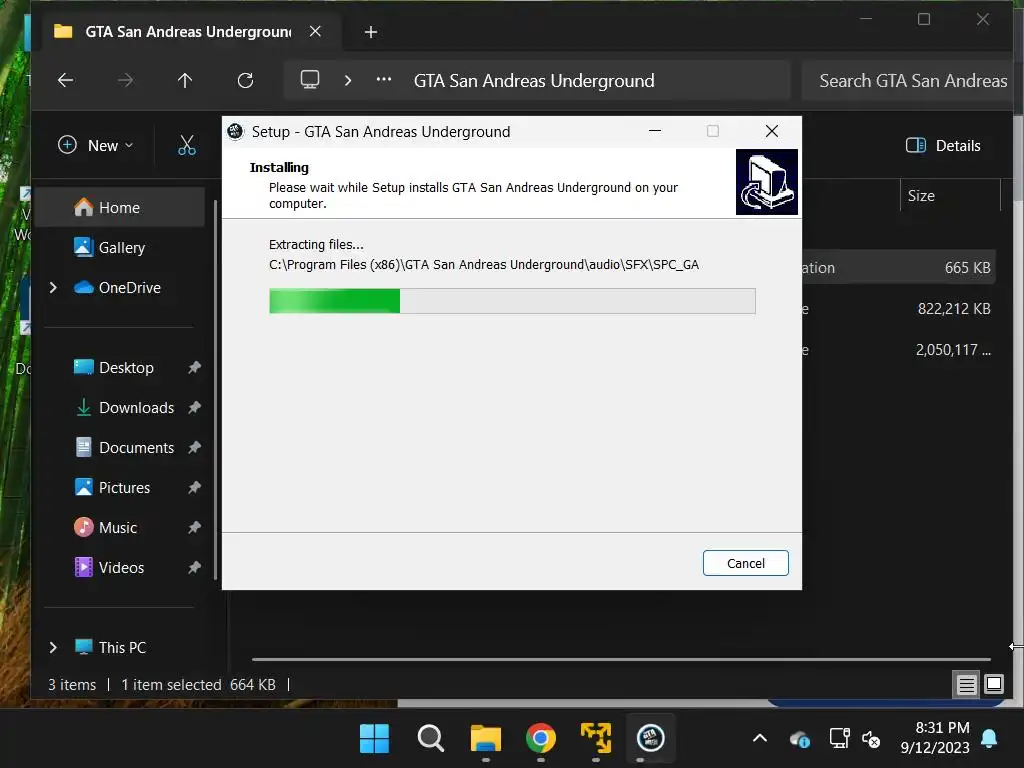This screenshot has width=1024, height=768.
Task: Expand the OneDrive tree node
Action: [53, 287]
